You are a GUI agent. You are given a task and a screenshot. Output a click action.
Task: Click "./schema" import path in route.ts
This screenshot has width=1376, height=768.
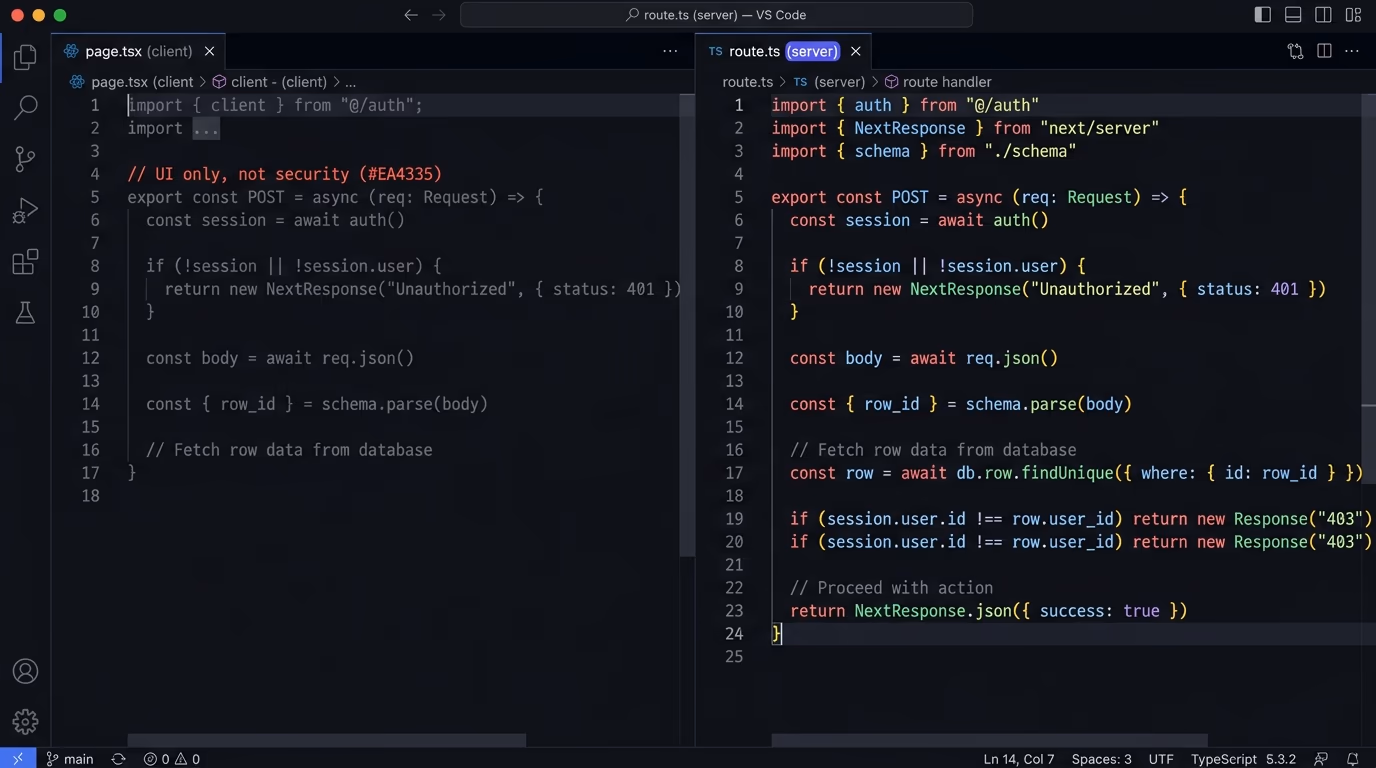click(1030, 151)
